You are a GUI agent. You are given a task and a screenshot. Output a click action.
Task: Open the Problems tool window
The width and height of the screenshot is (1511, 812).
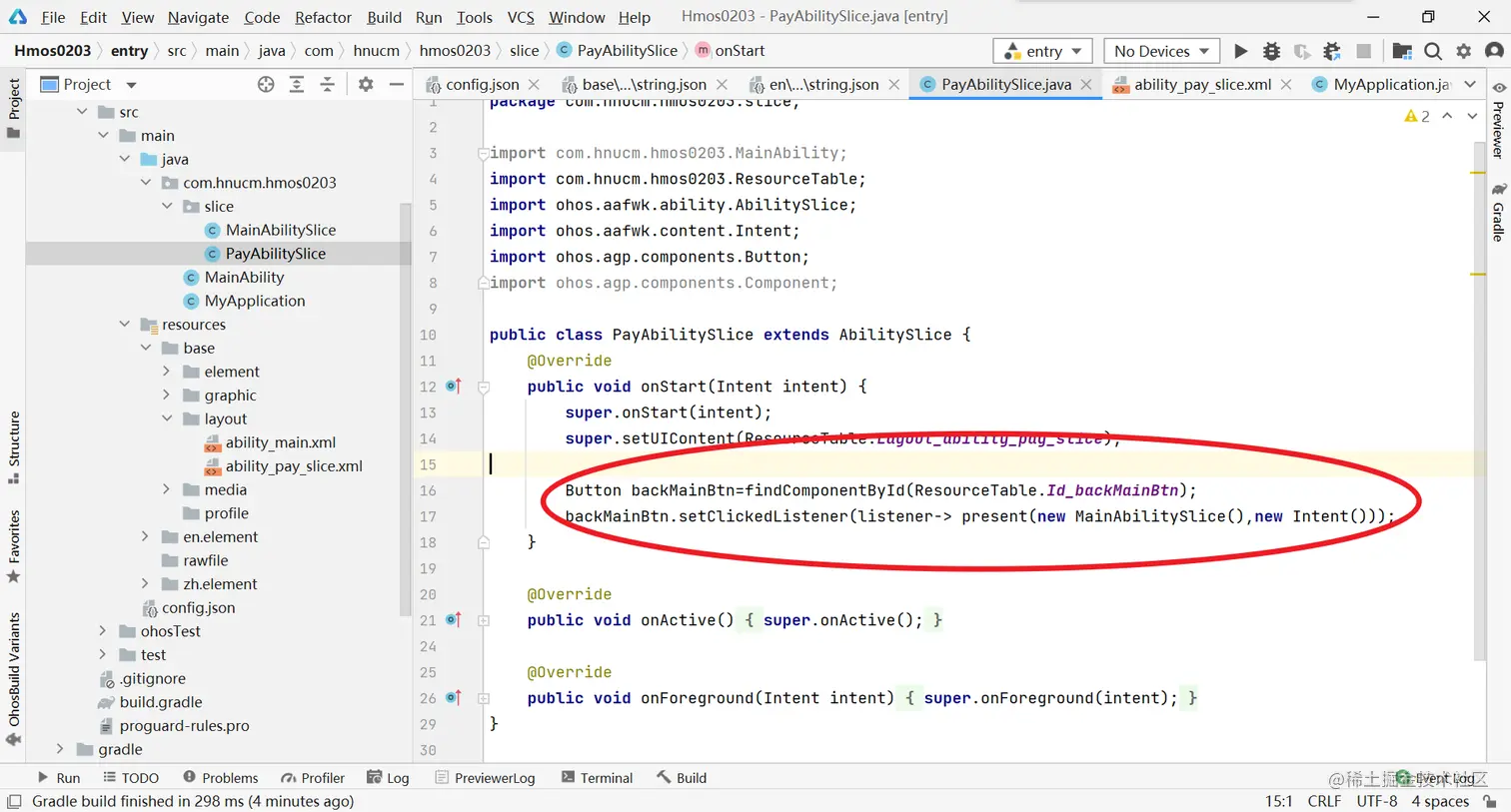coord(220,778)
